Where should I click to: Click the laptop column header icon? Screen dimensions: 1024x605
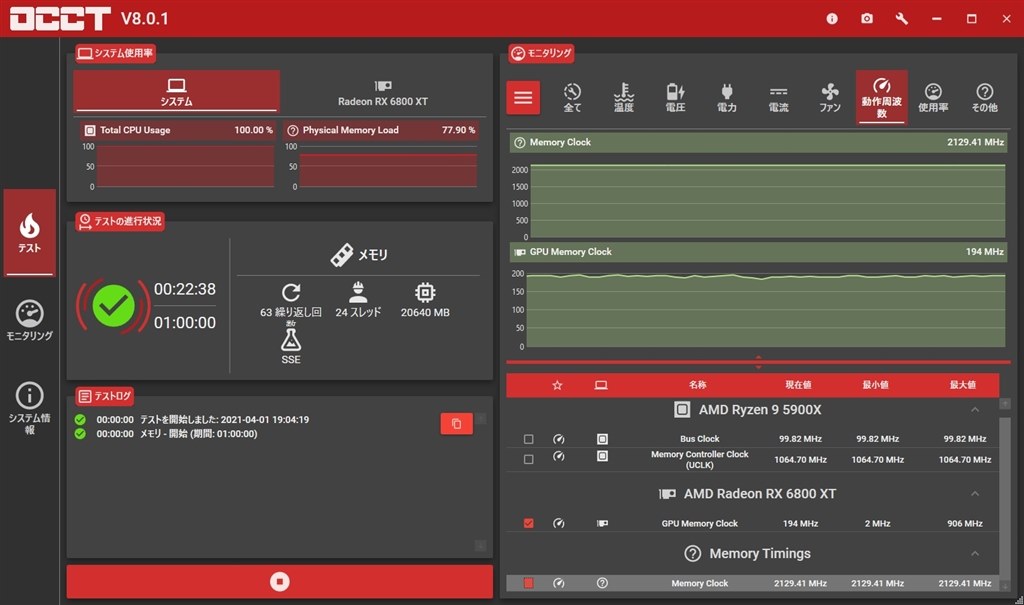pyautogui.click(x=601, y=385)
